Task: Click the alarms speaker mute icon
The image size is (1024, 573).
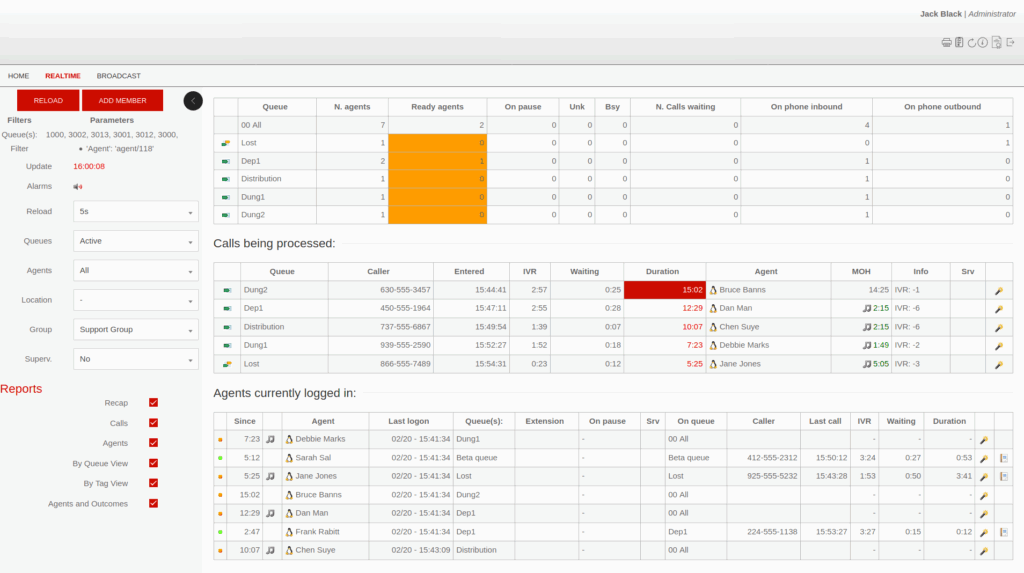Action: click(78, 186)
